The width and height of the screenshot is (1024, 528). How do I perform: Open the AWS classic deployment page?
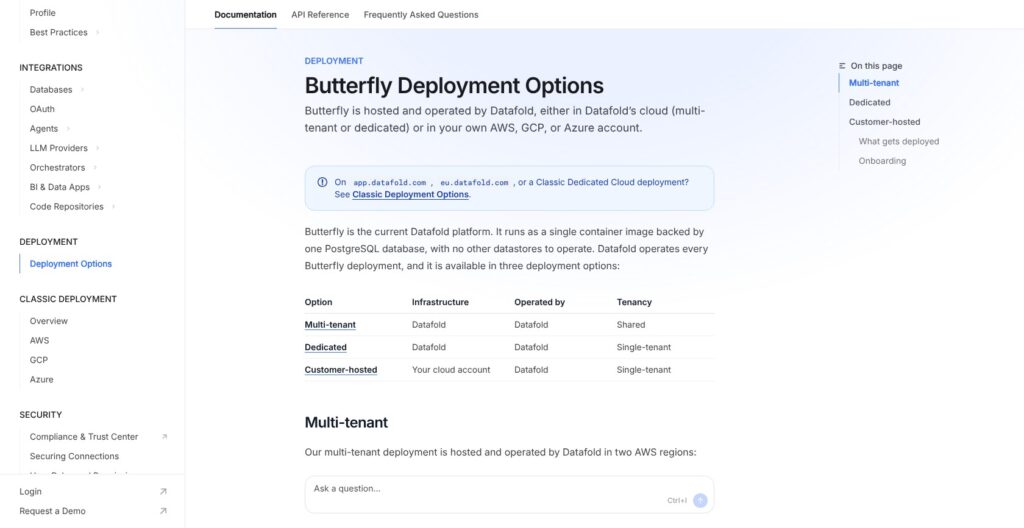coord(39,340)
